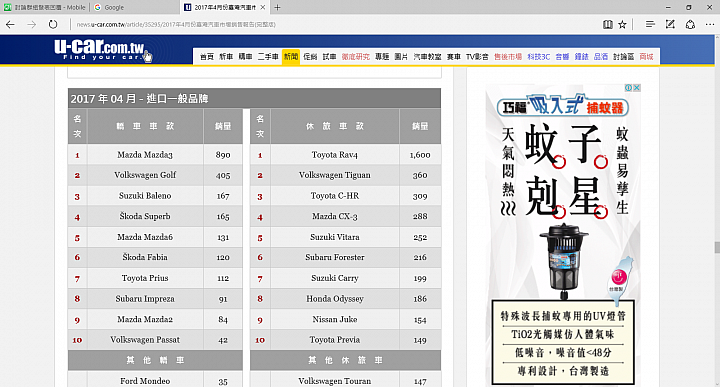Select the Toyota C-HR cell
Image resolution: width=720 pixels, height=387 pixels.
335,196
